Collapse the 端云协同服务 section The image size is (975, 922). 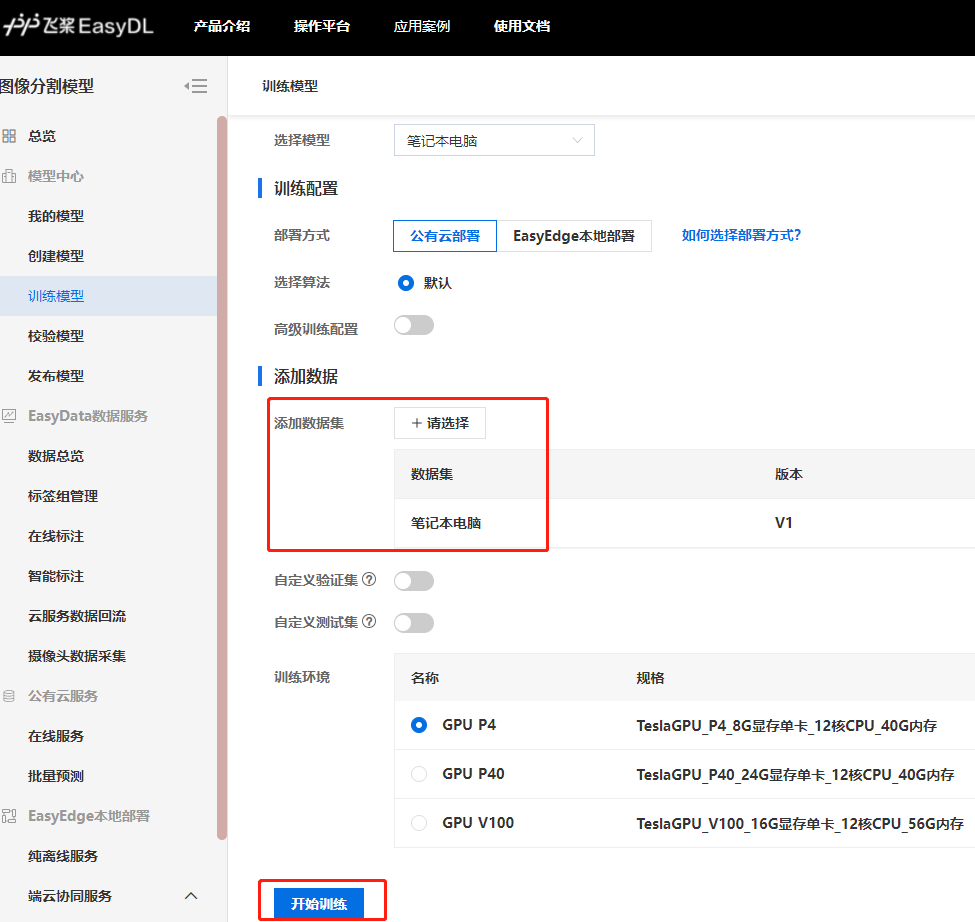tap(191, 896)
